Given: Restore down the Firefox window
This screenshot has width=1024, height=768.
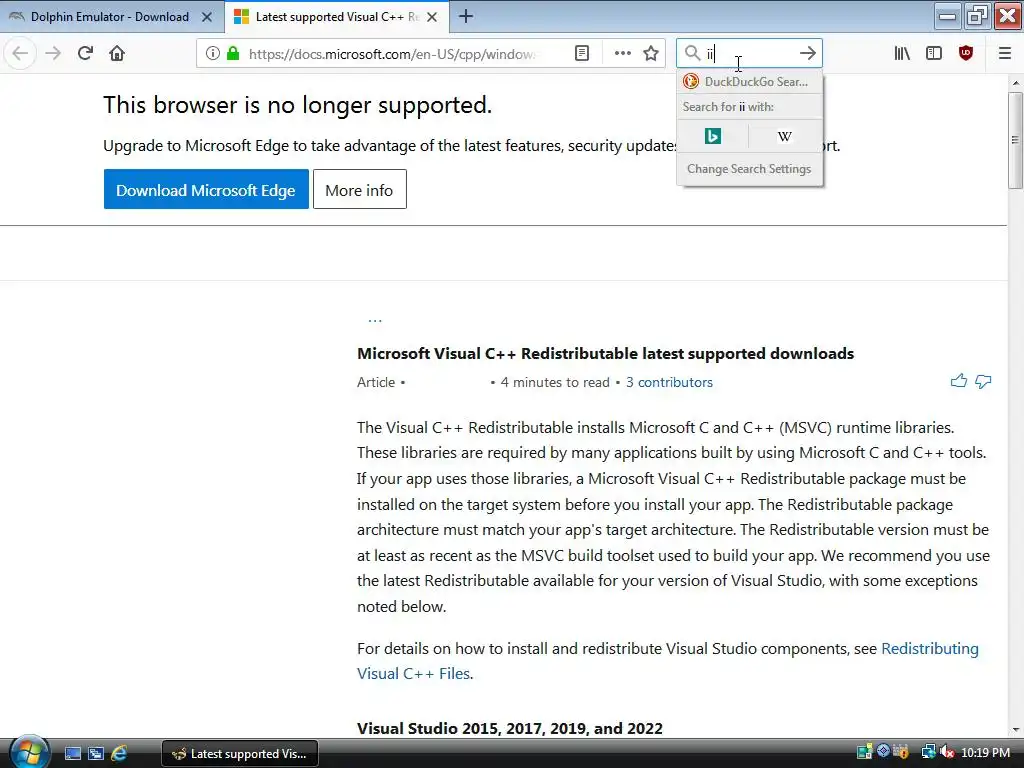Looking at the screenshot, I should (x=977, y=16).
